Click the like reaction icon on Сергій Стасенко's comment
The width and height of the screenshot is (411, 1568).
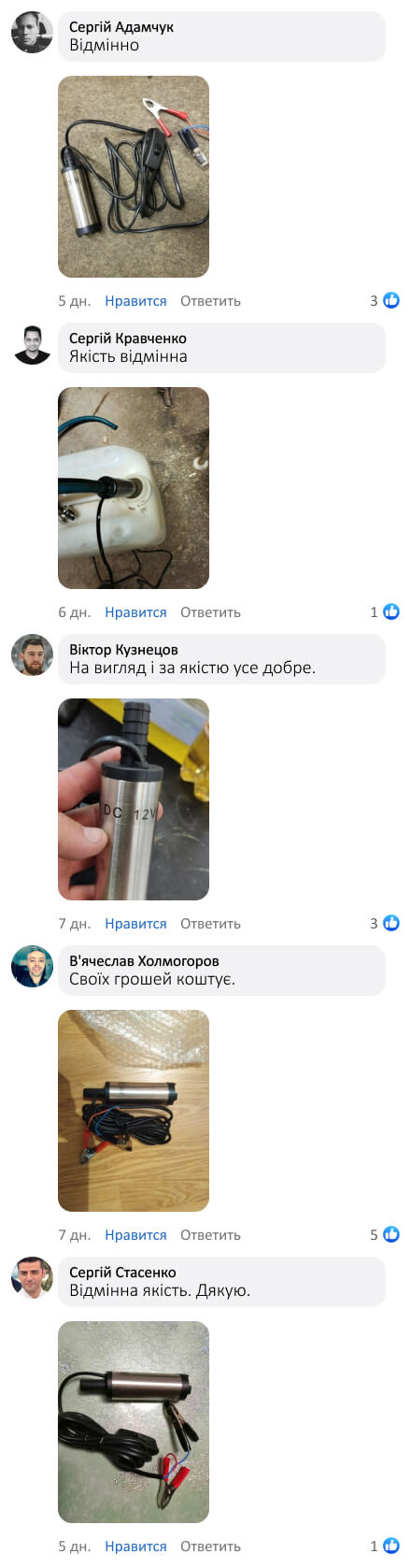pyautogui.click(x=391, y=1546)
